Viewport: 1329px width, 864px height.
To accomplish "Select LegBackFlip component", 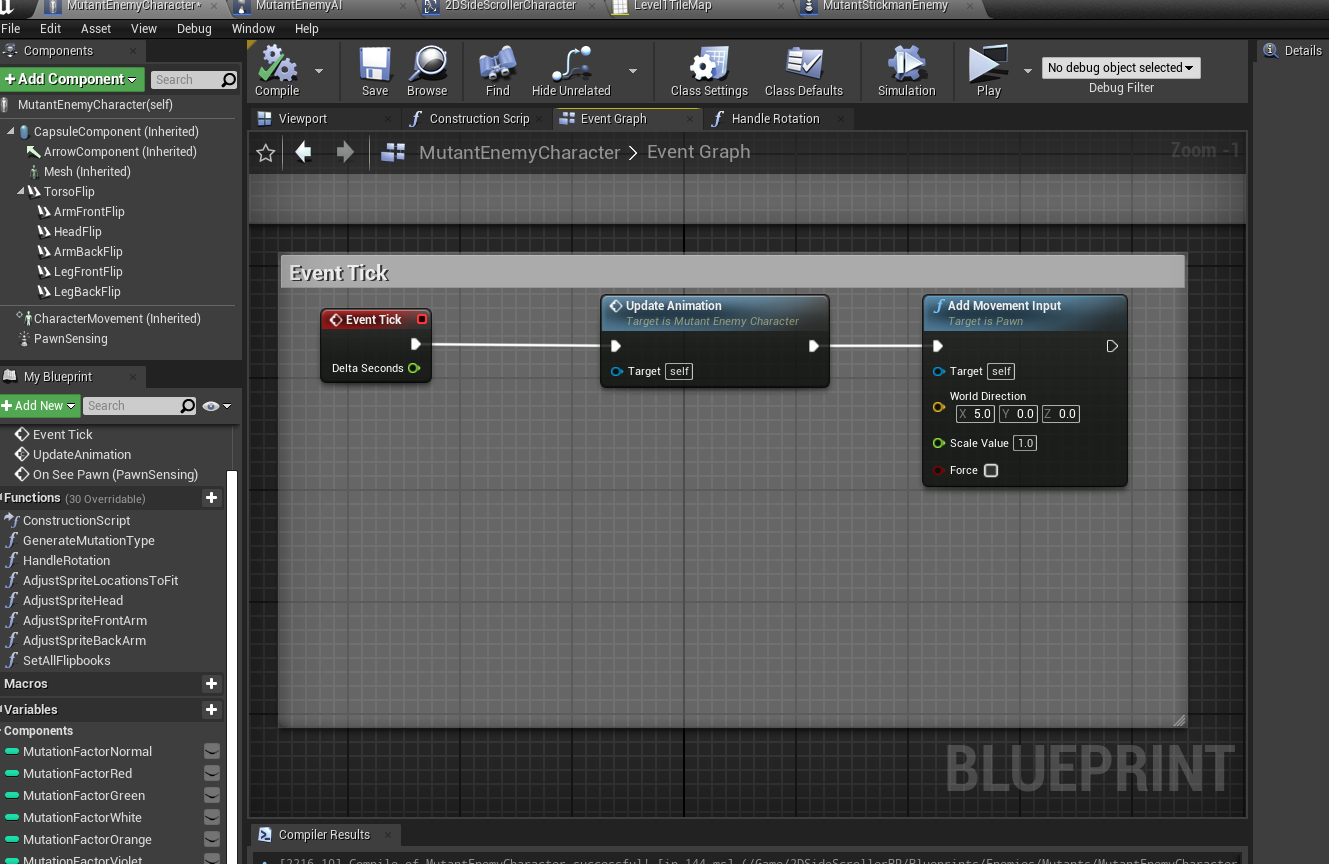I will 87,292.
